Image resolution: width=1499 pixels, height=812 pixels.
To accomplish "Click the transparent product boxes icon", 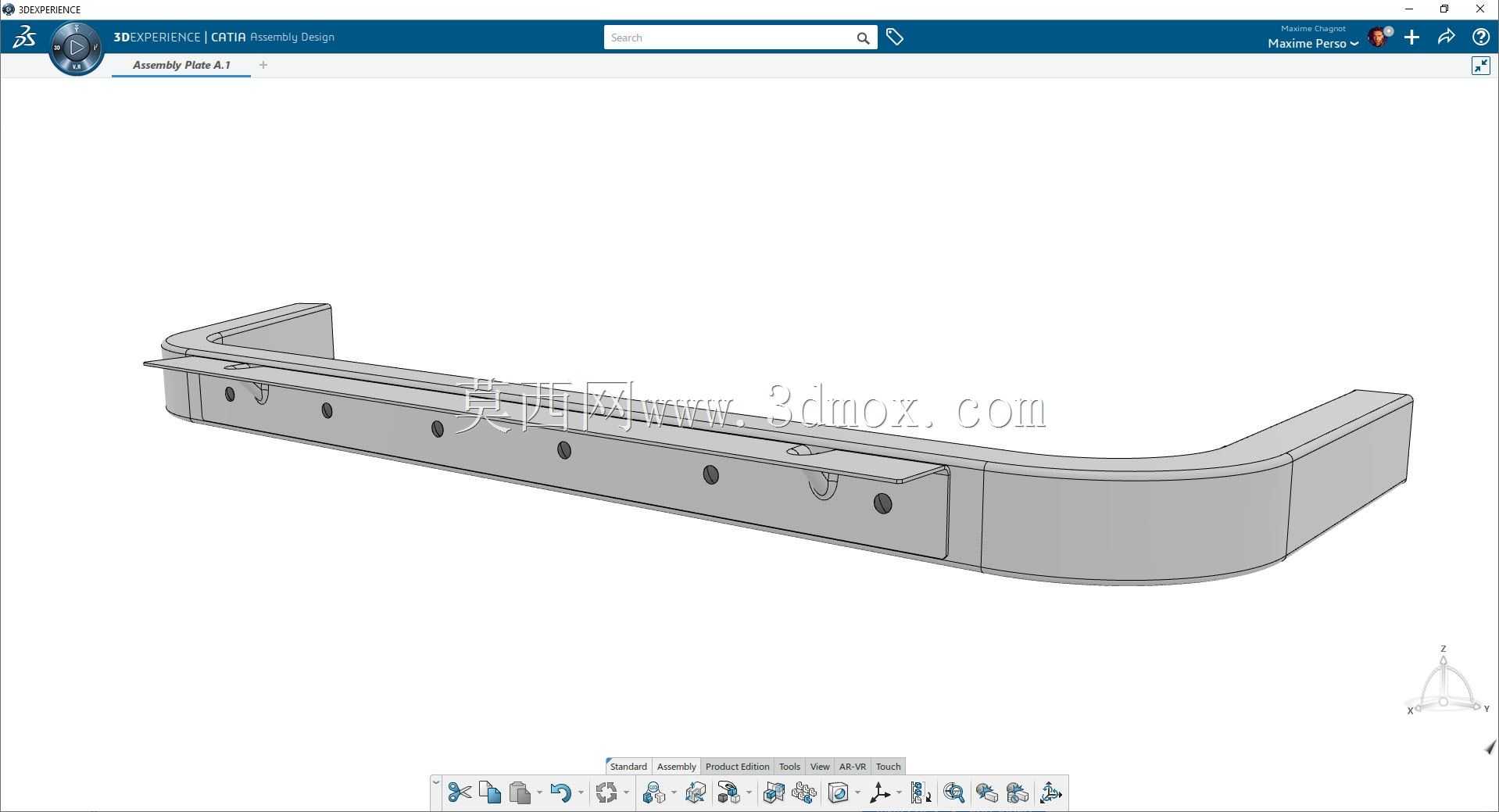I will pos(774,792).
